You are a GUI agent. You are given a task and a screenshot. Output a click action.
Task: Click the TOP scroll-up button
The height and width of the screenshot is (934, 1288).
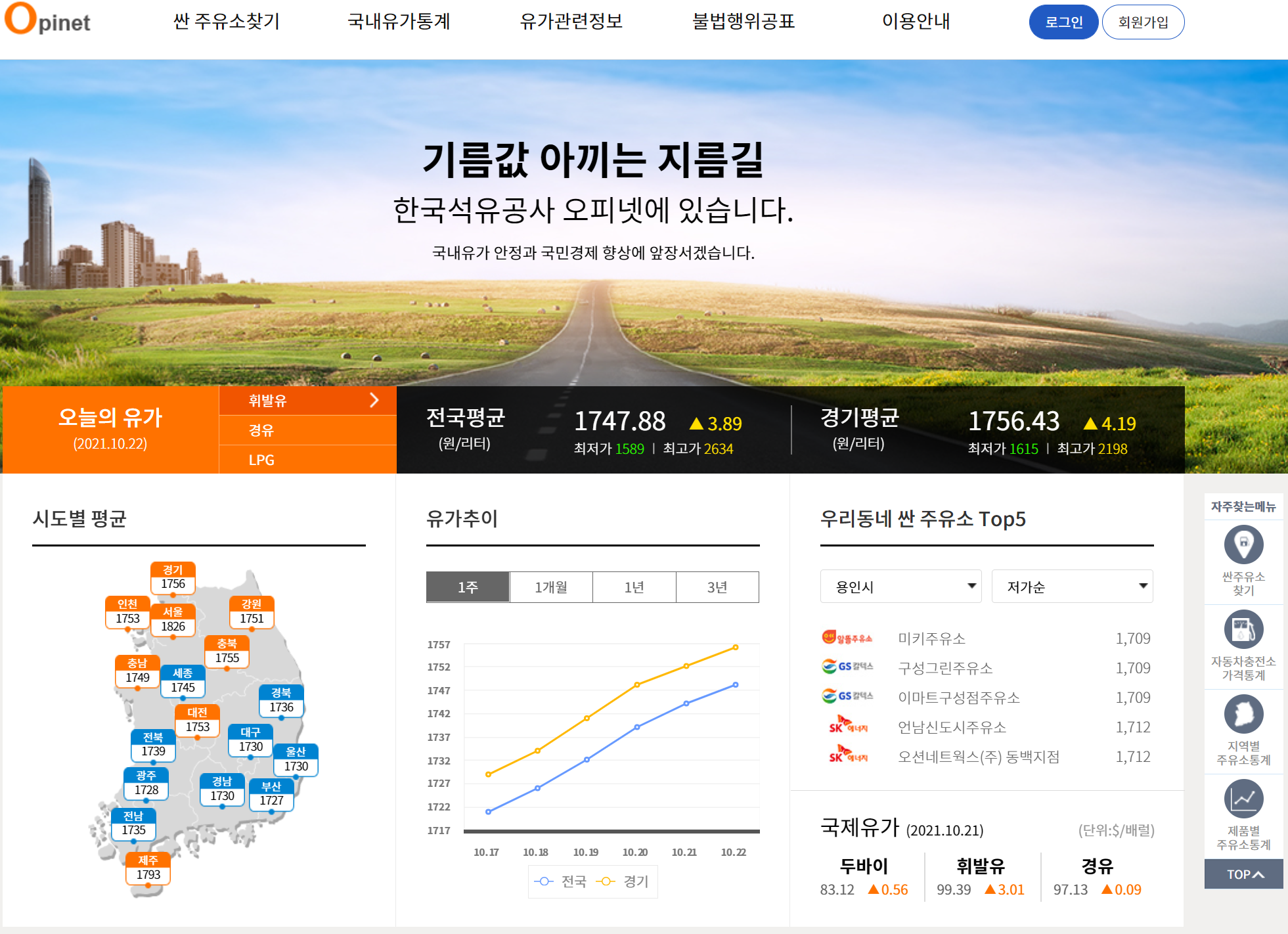[x=1243, y=874]
